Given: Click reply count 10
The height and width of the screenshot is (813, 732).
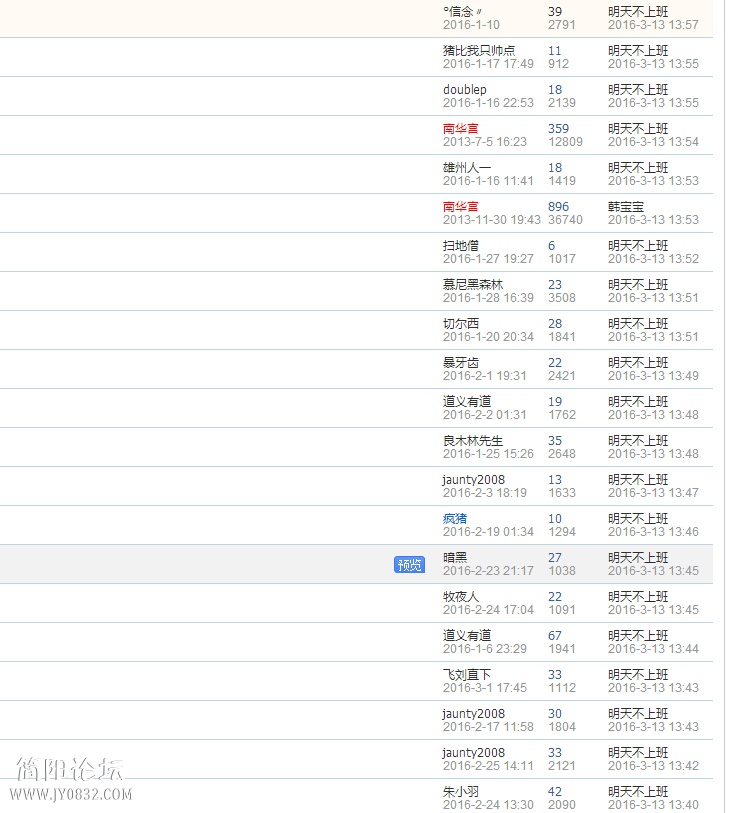Looking at the screenshot, I should coord(555,518).
